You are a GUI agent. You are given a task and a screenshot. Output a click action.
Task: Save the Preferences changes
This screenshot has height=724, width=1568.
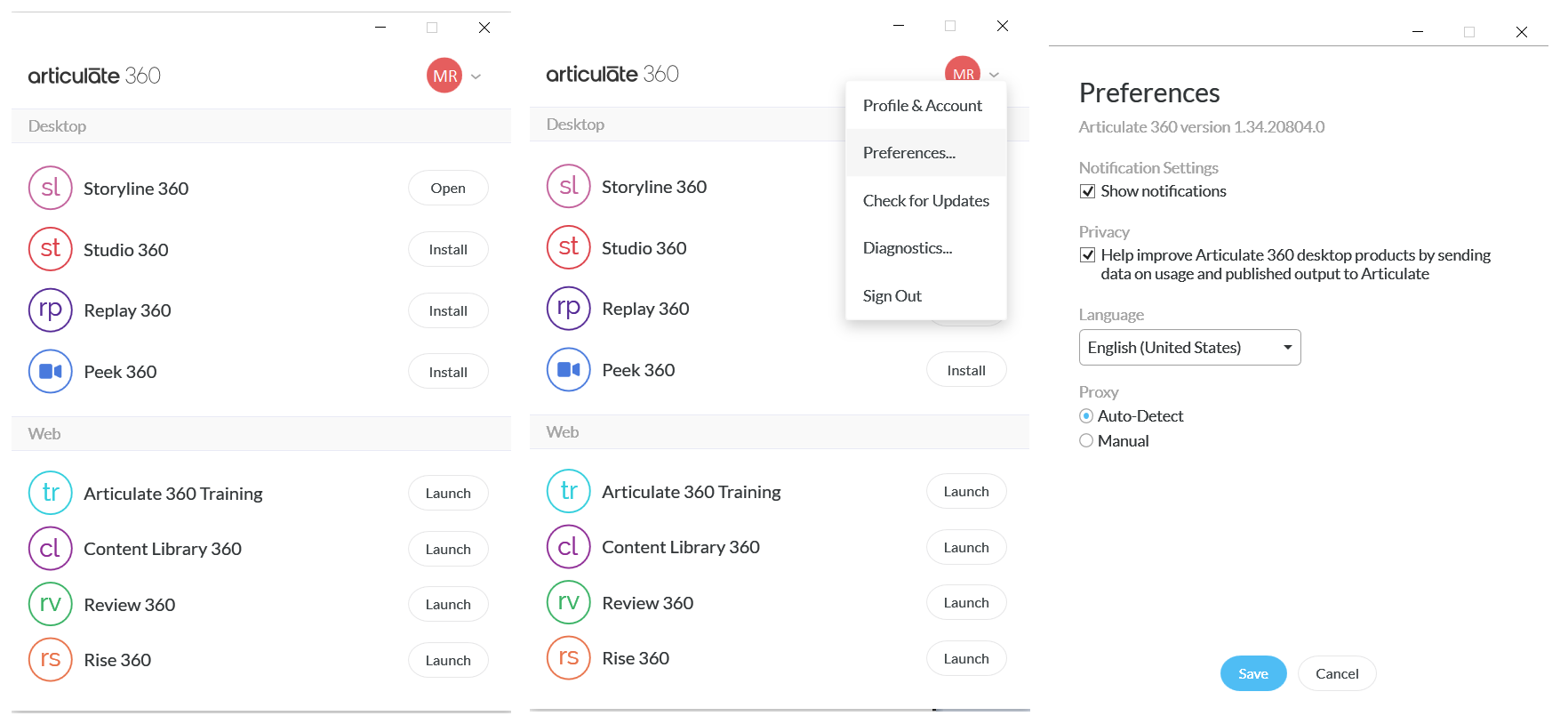[x=1253, y=674]
